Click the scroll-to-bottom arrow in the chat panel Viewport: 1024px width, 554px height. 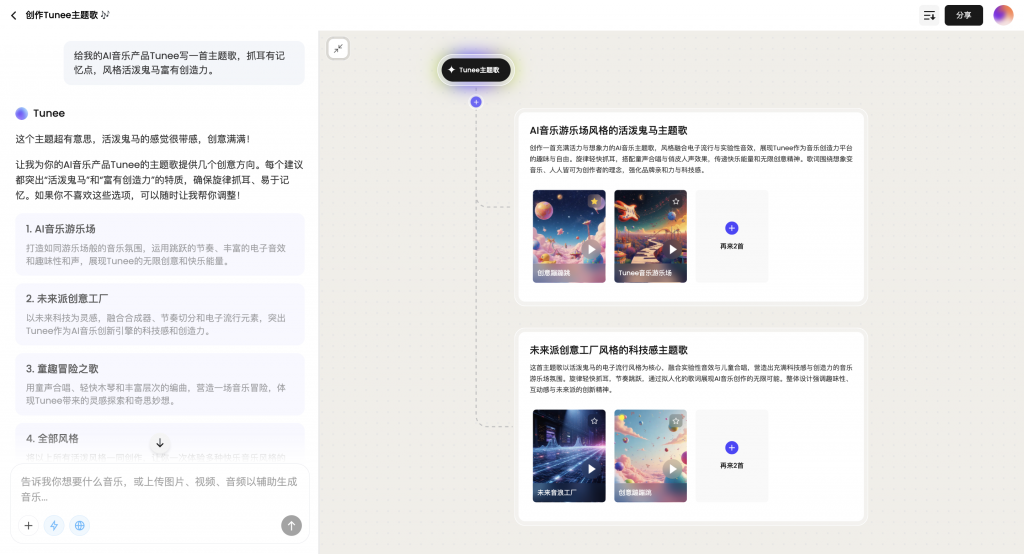(159, 442)
